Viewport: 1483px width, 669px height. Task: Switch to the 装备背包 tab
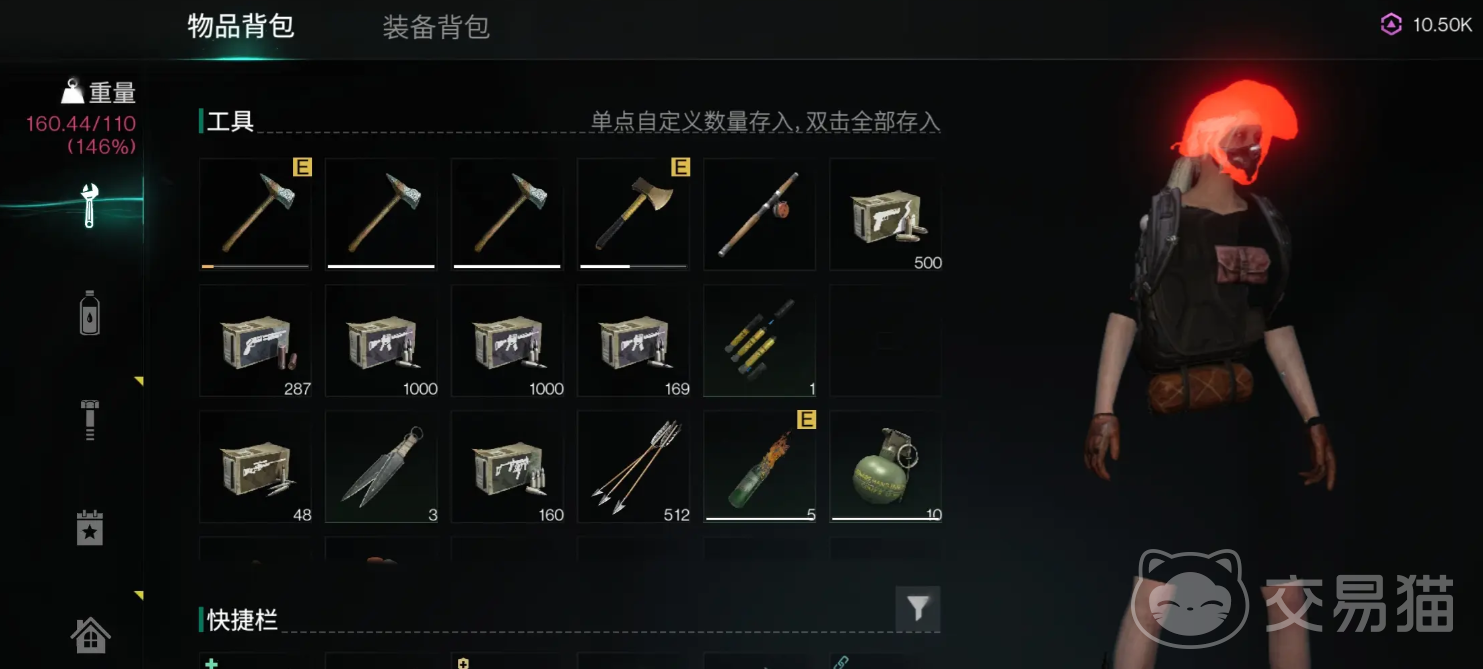(436, 27)
